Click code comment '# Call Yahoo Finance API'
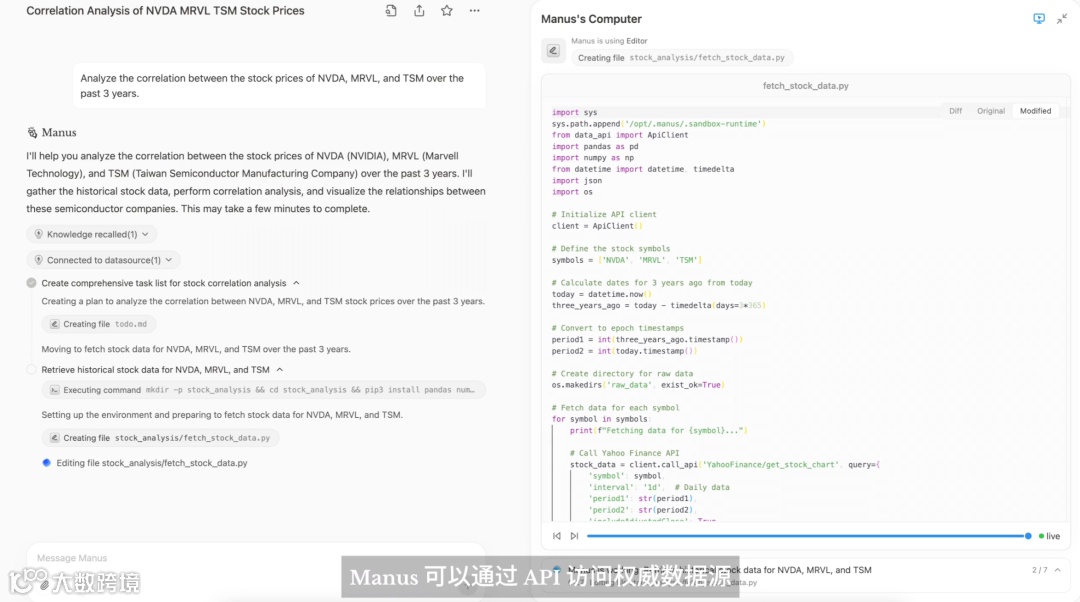 [624, 453]
